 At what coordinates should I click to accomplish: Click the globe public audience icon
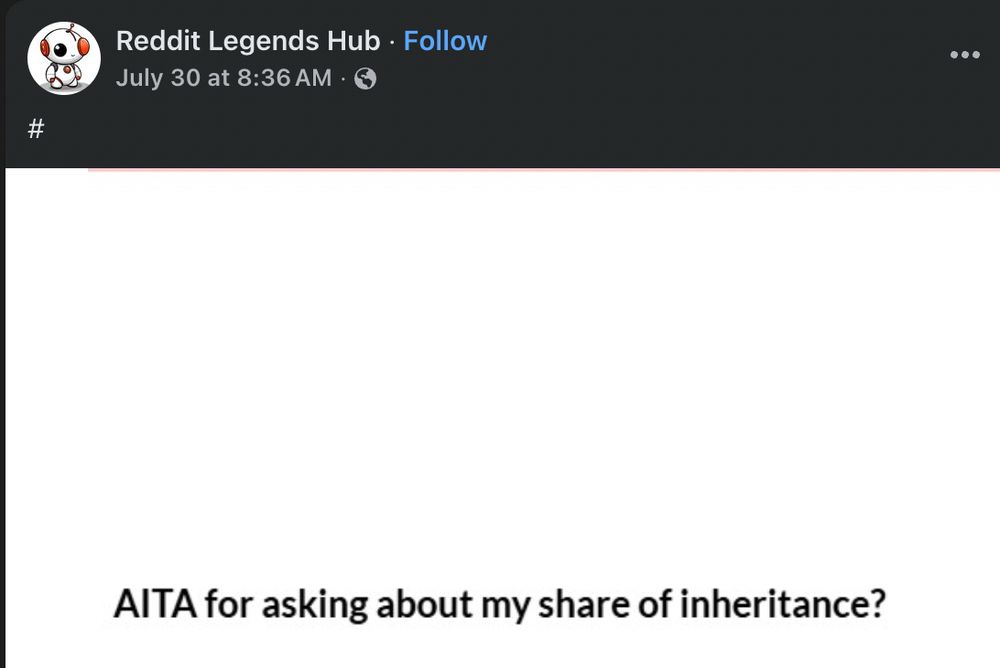click(365, 78)
